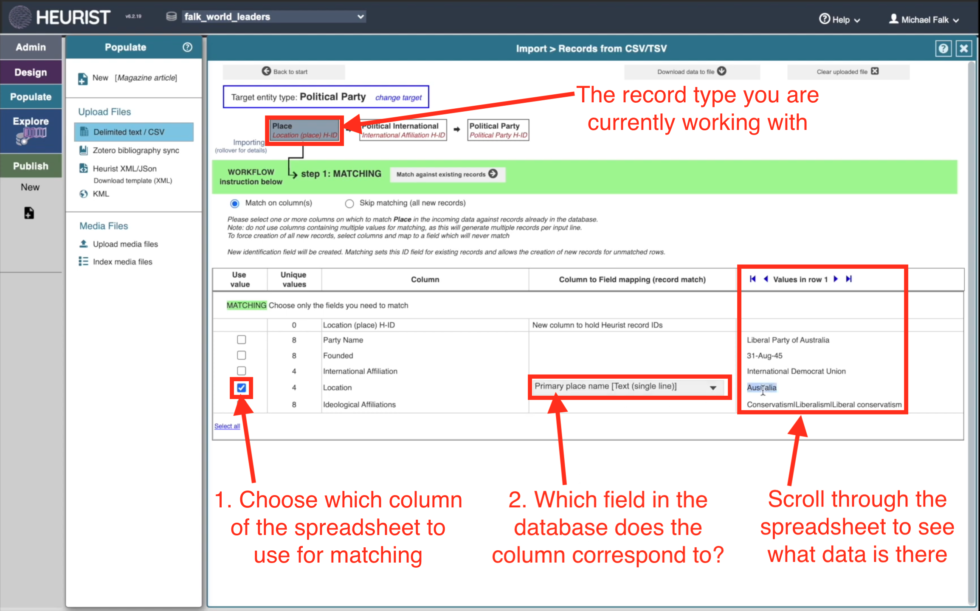The width and height of the screenshot is (980, 611).
Task: Select Match on column(s) radio button
Action: click(x=234, y=204)
